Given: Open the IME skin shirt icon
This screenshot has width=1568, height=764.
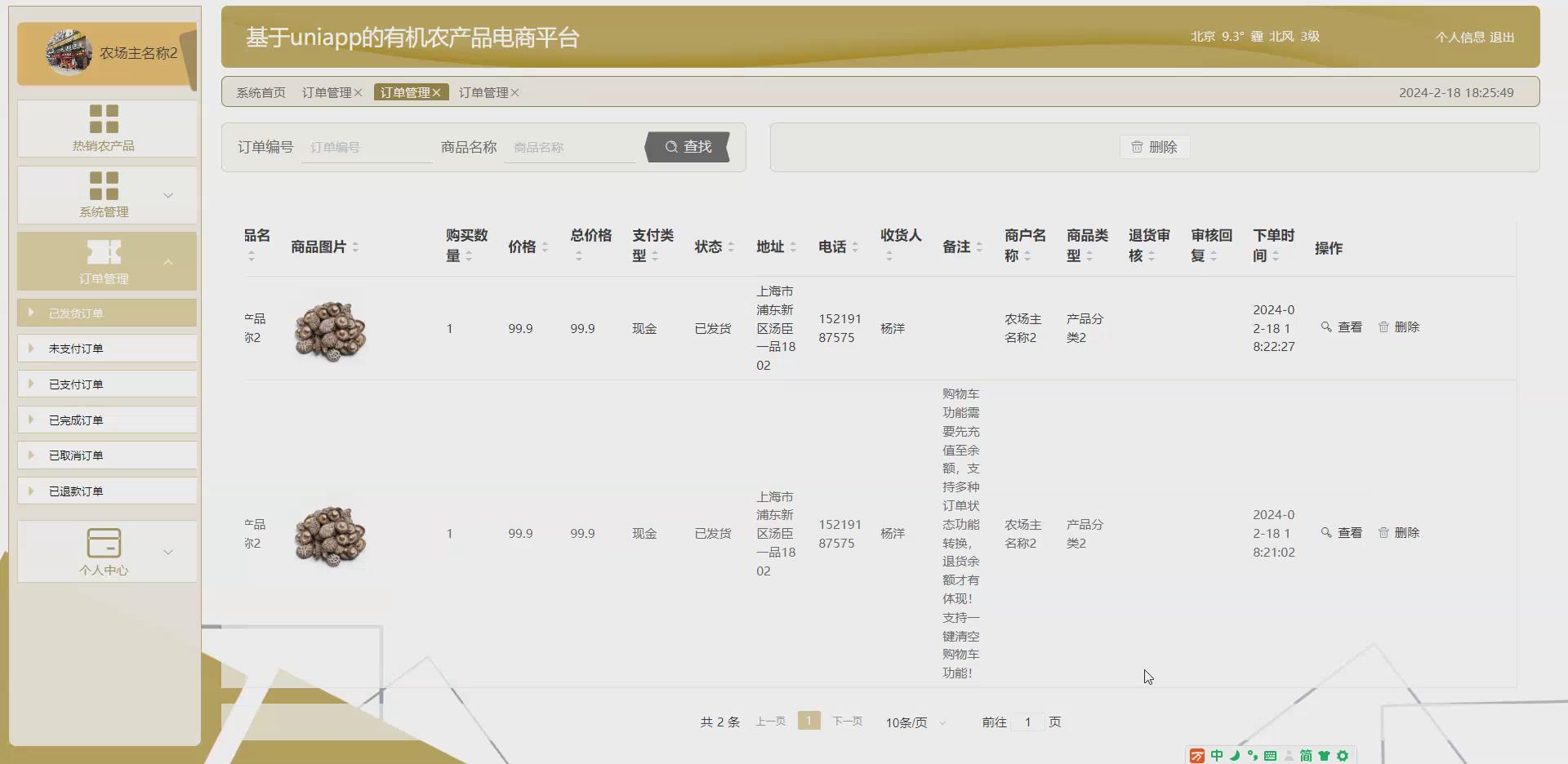Looking at the screenshot, I should 1324,756.
